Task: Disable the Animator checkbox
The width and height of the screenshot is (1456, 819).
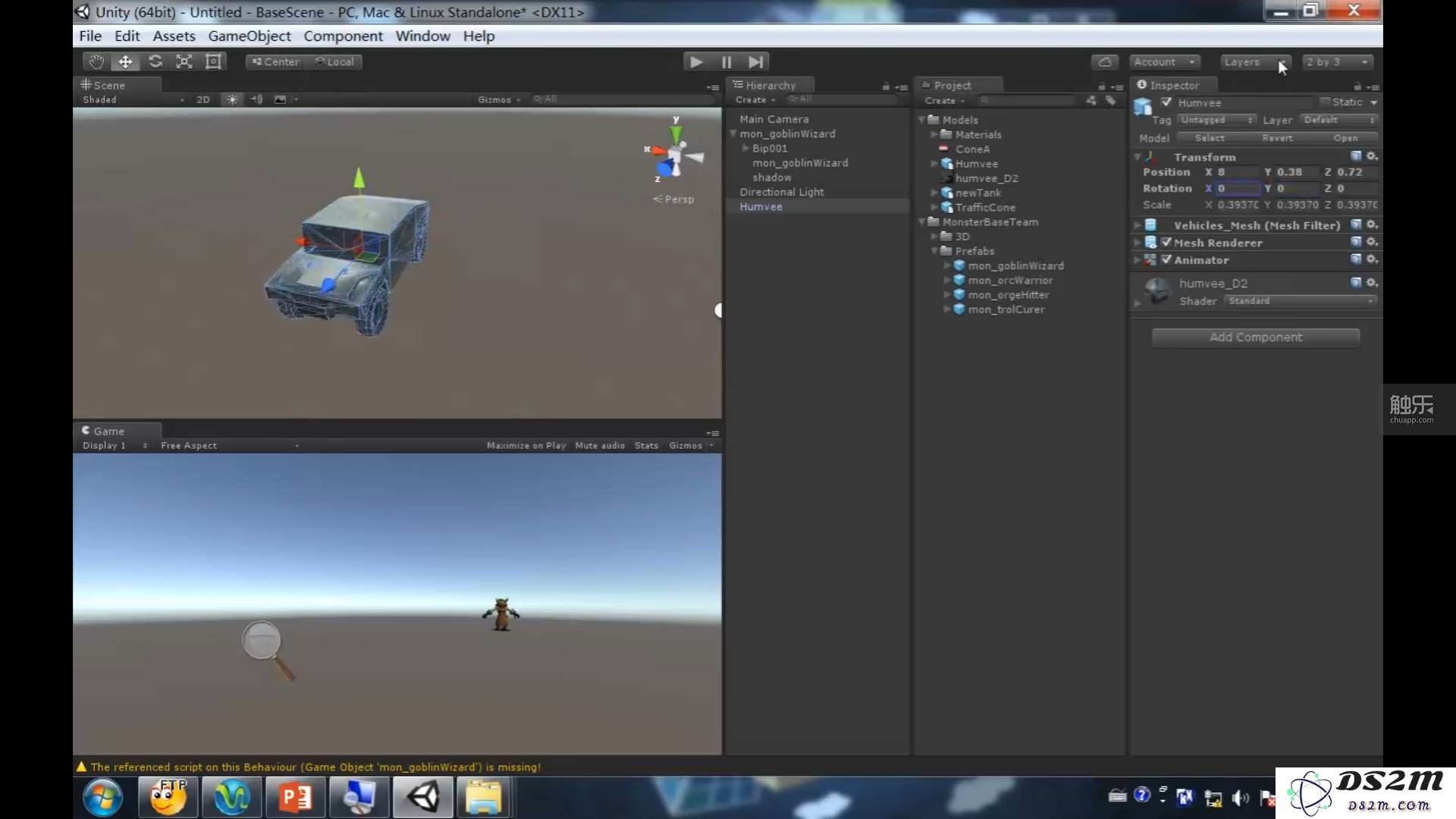Action: click(x=1166, y=260)
